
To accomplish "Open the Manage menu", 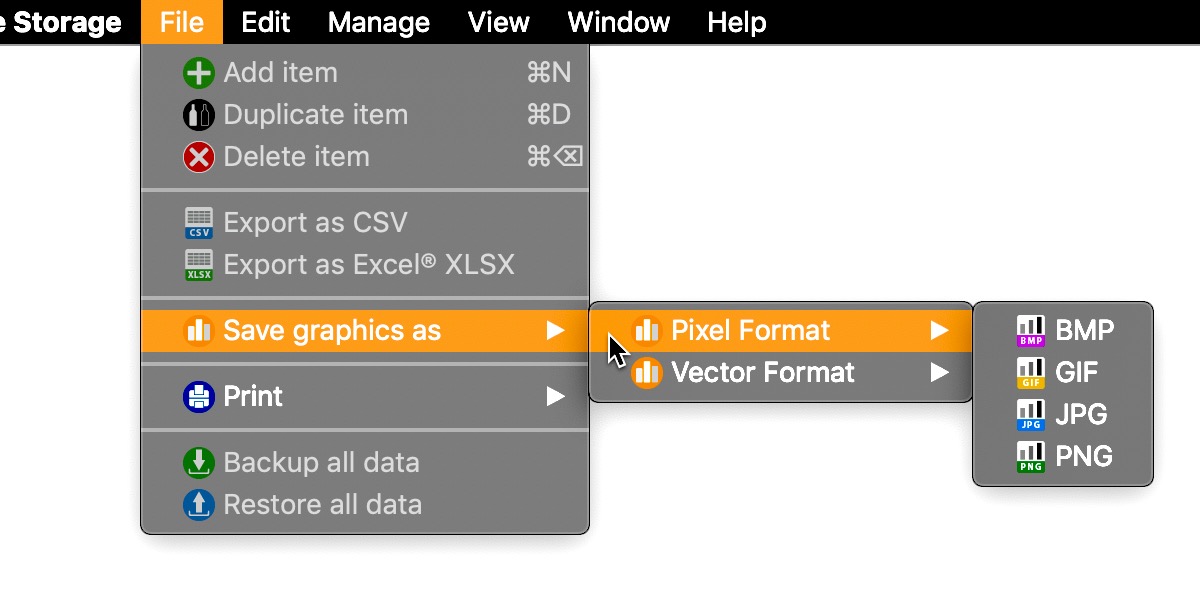I will pos(379,22).
